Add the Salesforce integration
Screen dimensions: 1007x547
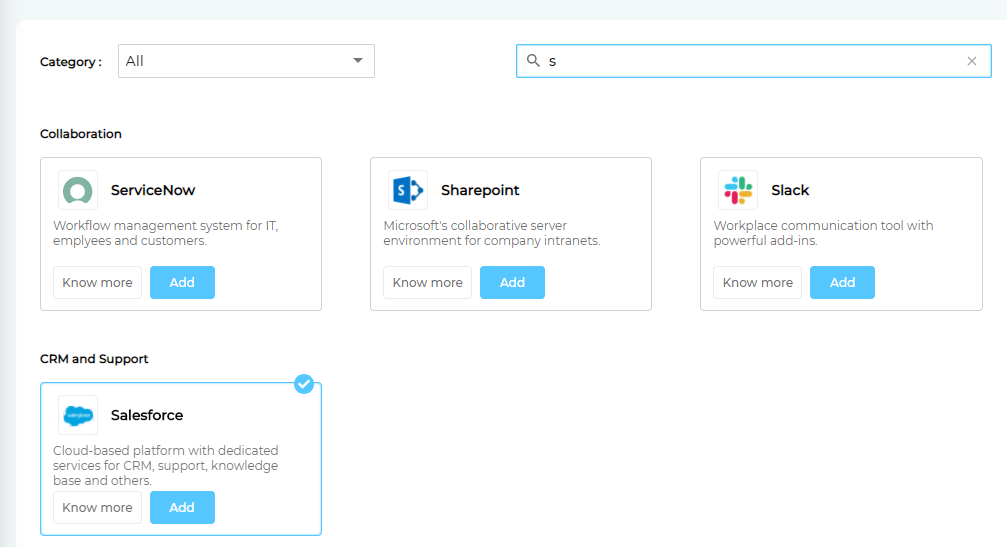182,508
